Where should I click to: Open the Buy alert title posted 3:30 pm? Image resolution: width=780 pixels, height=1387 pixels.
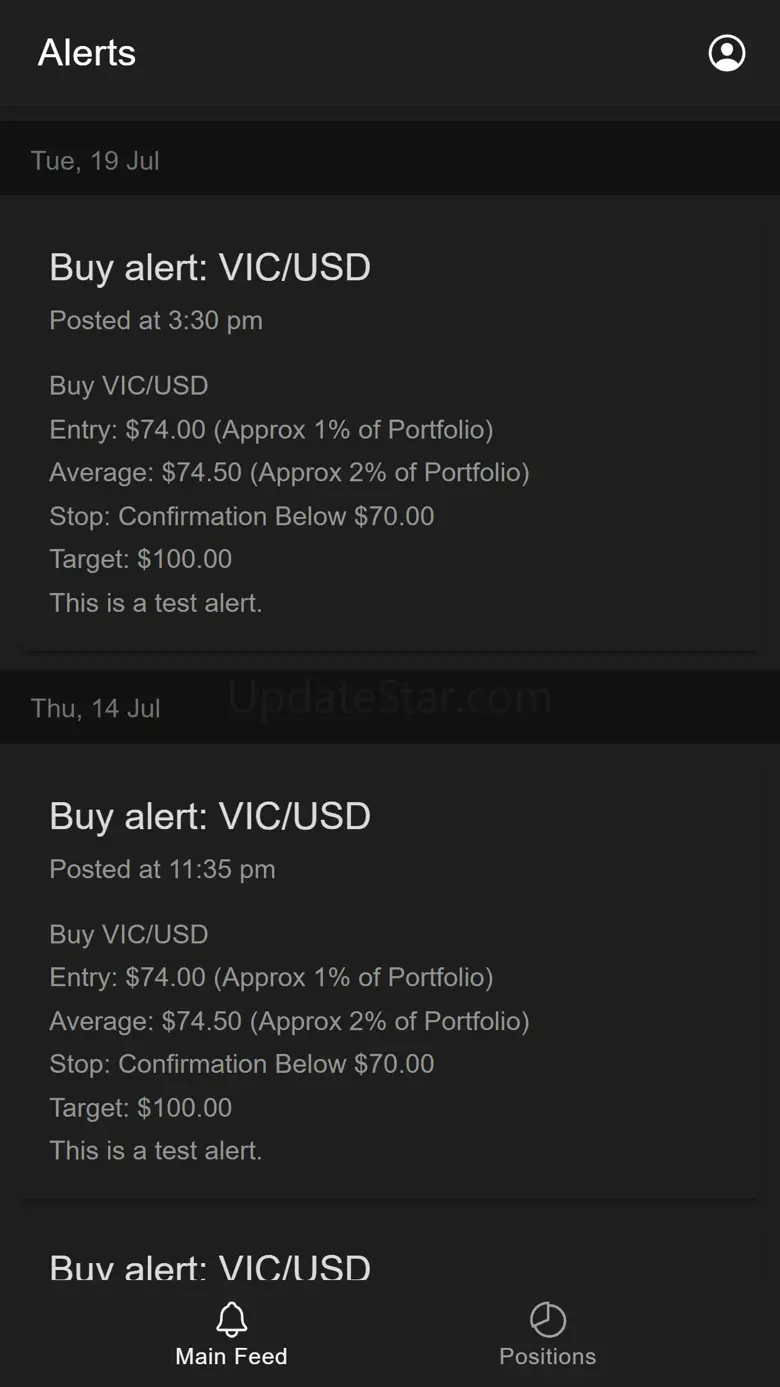click(210, 268)
